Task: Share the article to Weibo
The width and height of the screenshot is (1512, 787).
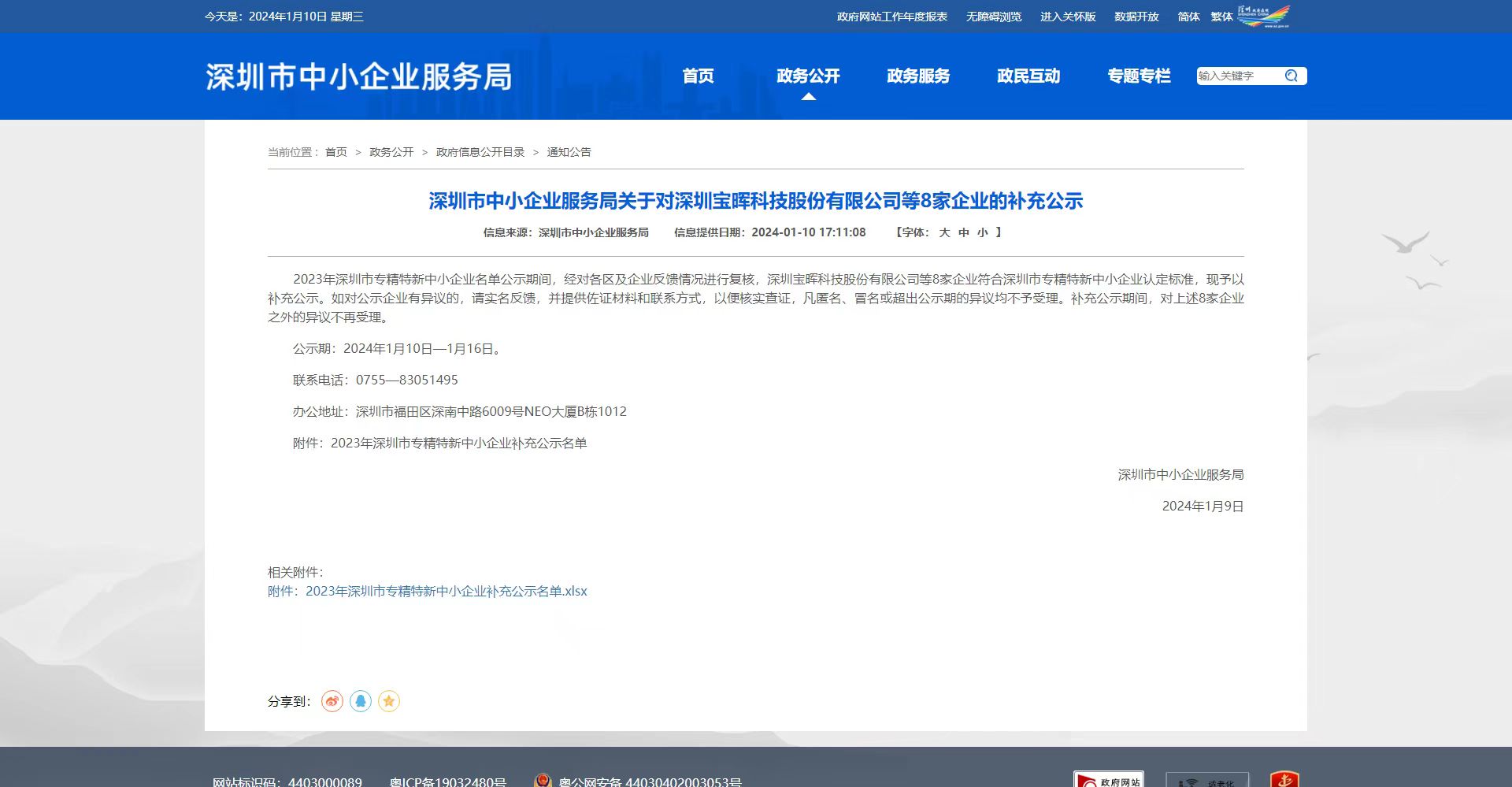Action: tap(332, 701)
